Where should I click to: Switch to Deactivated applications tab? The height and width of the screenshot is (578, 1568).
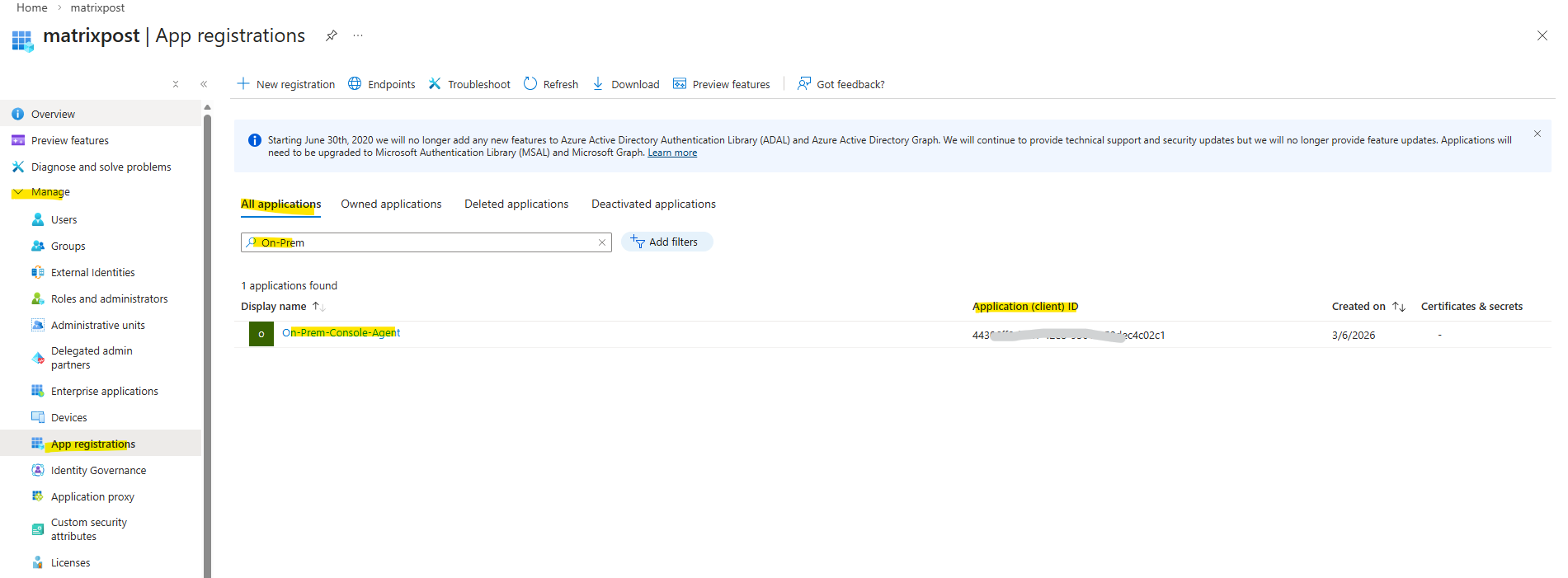(x=653, y=204)
